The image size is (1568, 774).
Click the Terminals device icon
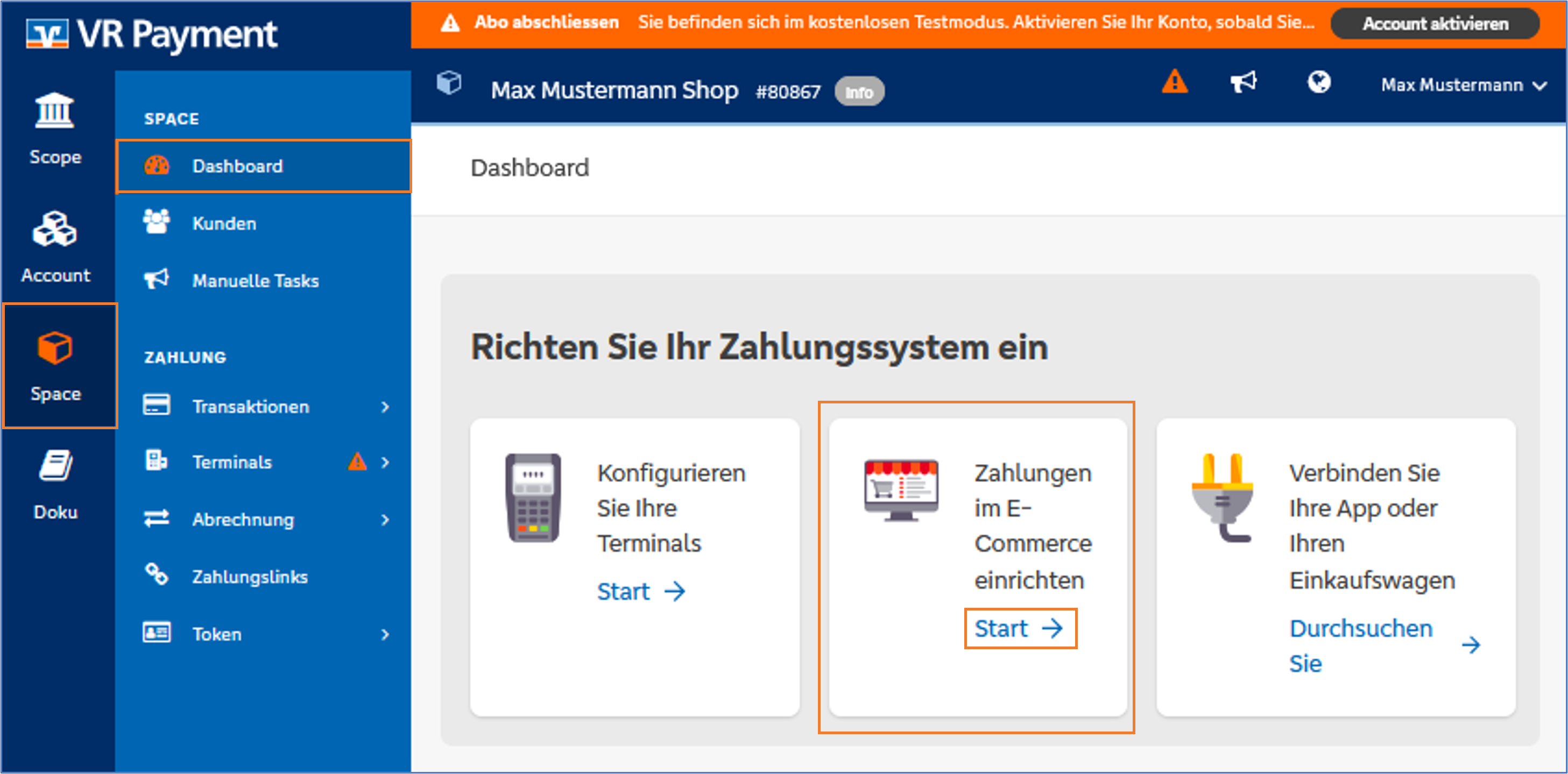[157, 460]
